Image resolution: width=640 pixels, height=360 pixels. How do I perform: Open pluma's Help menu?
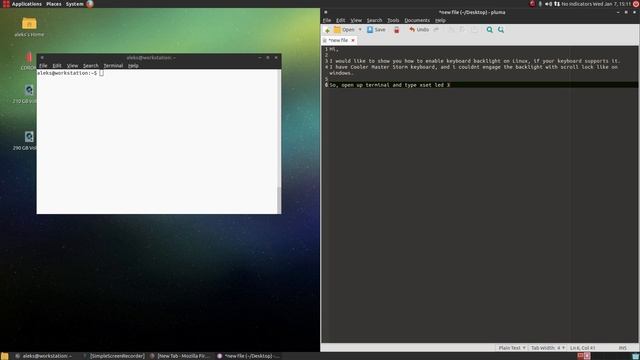click(x=440, y=20)
